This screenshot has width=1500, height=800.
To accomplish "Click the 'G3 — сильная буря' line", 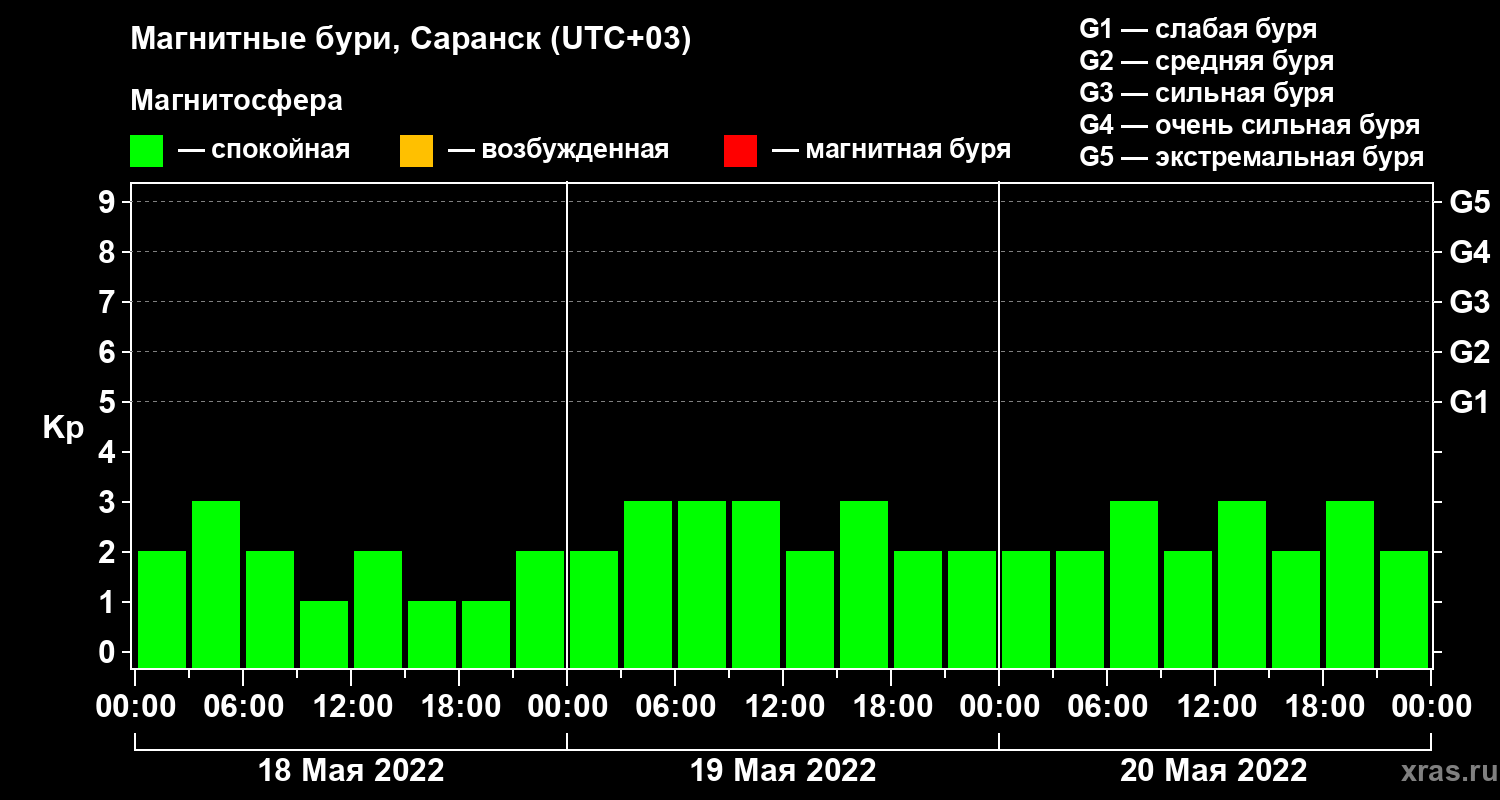I will [1206, 93].
